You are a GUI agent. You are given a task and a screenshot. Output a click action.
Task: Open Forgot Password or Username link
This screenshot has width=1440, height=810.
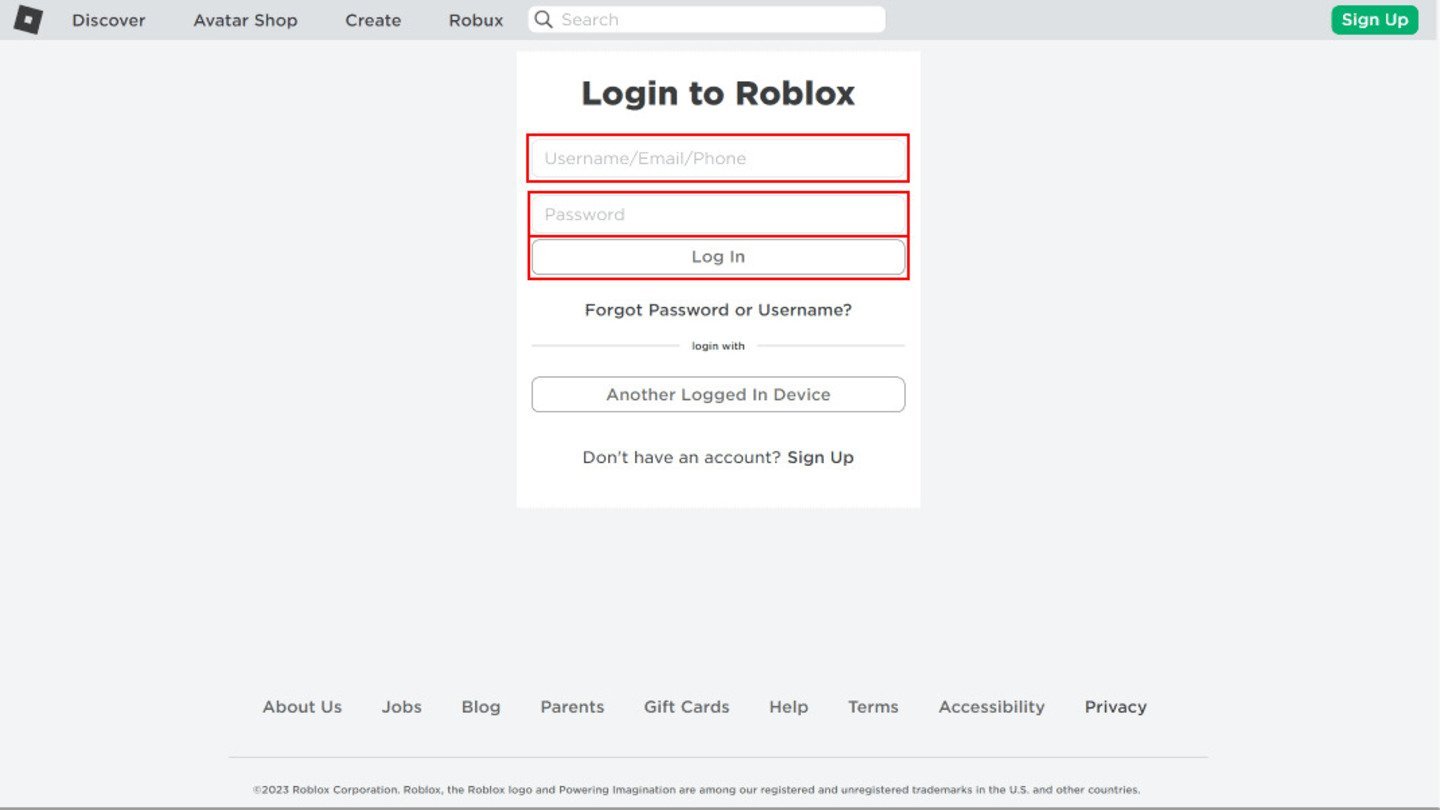pyautogui.click(x=718, y=310)
